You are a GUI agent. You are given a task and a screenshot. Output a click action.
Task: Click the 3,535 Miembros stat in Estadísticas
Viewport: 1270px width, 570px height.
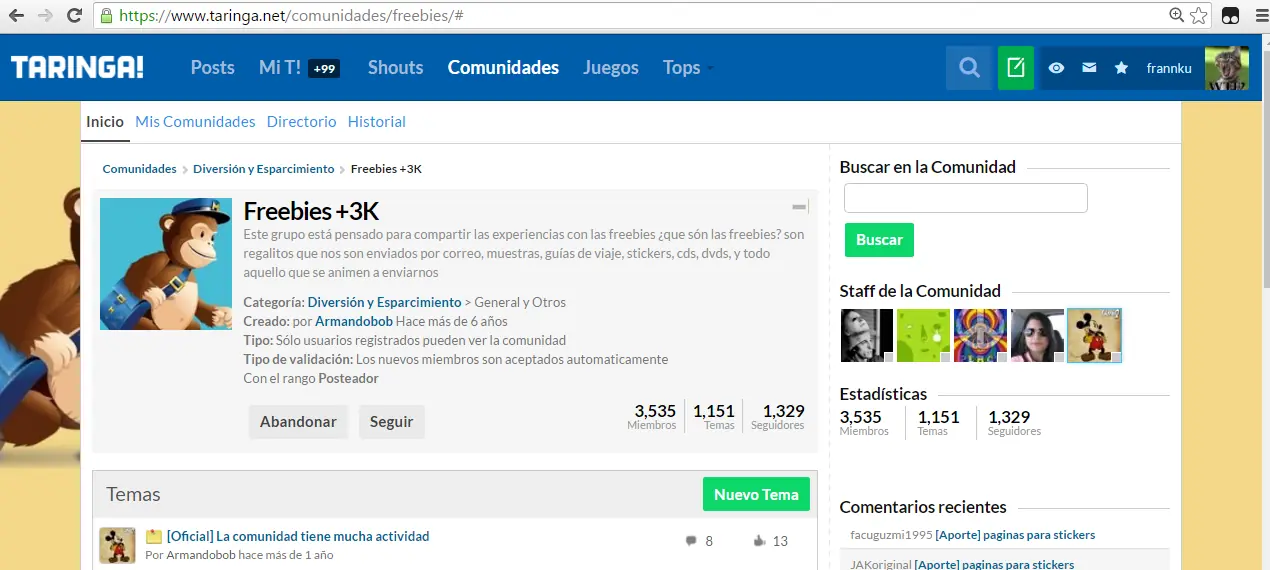click(x=864, y=423)
